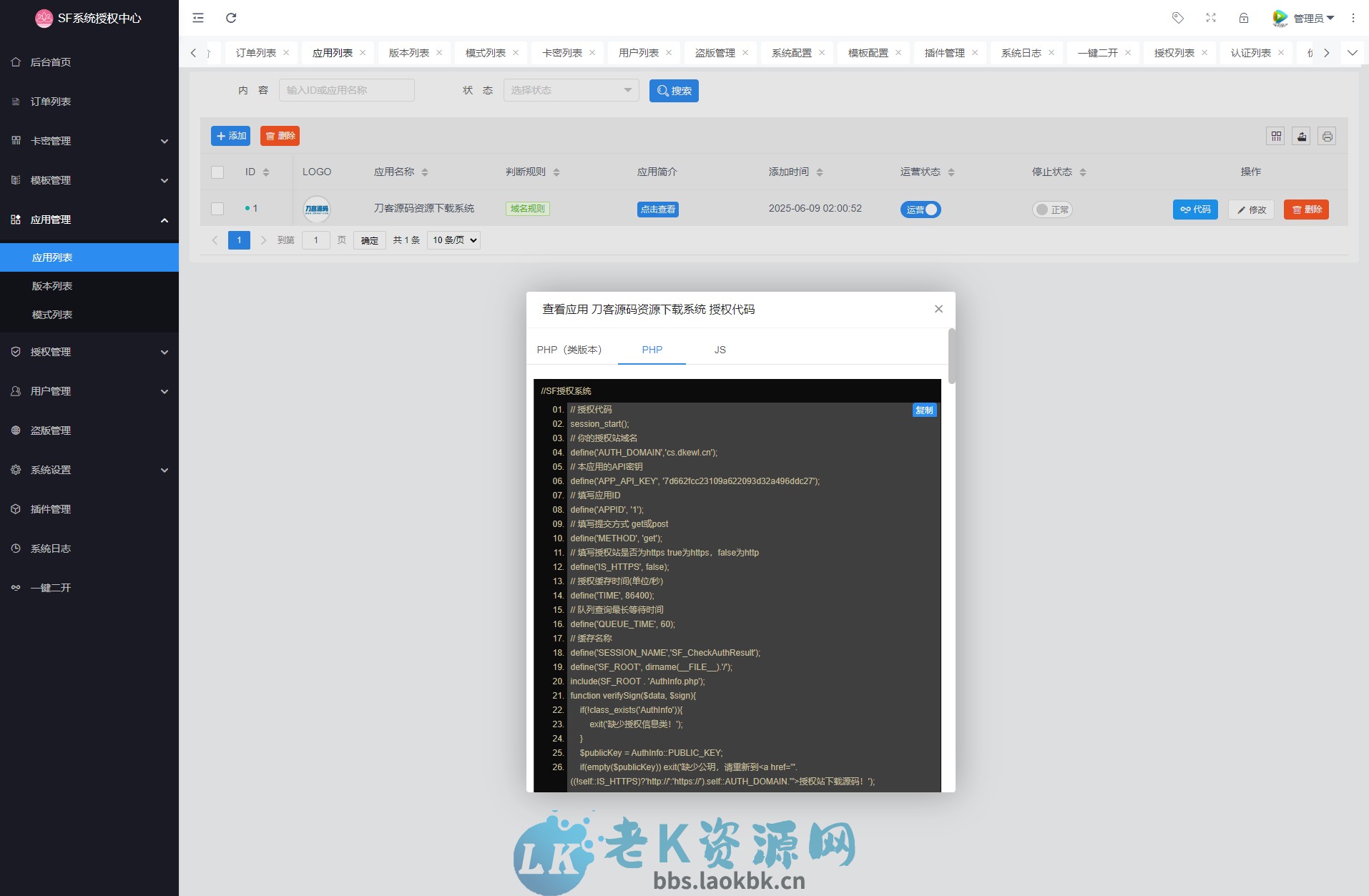Click the 复制 copy button on the code
Image resolution: width=1369 pixels, height=896 pixels.
923,410
